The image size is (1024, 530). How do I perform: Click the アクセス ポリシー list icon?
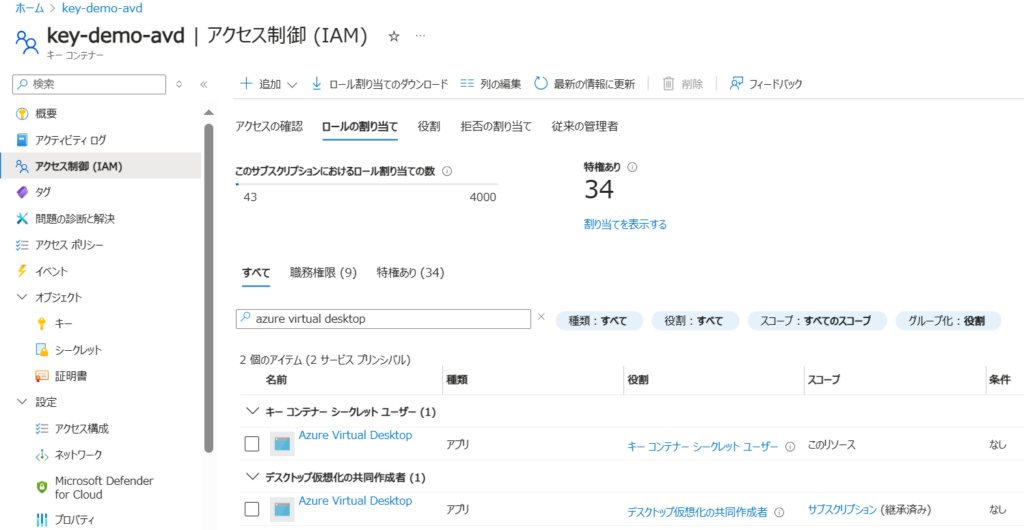(23, 245)
